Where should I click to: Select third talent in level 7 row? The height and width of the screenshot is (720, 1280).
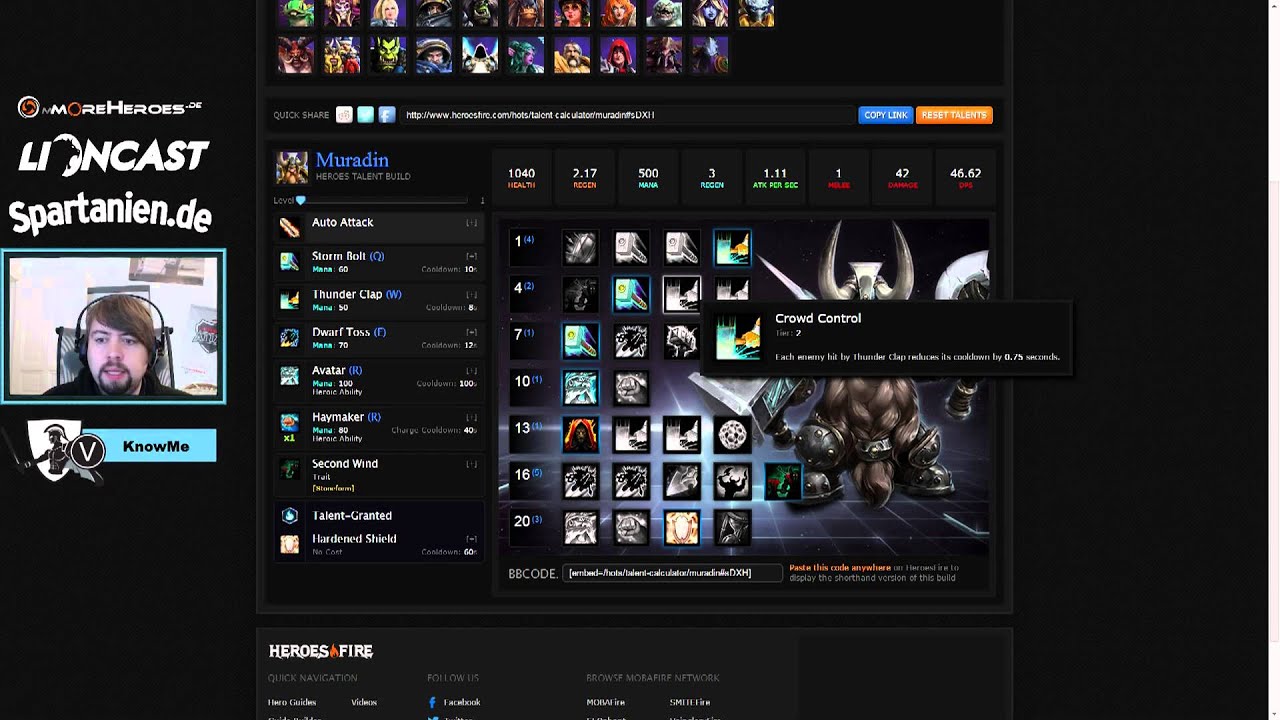coord(682,341)
